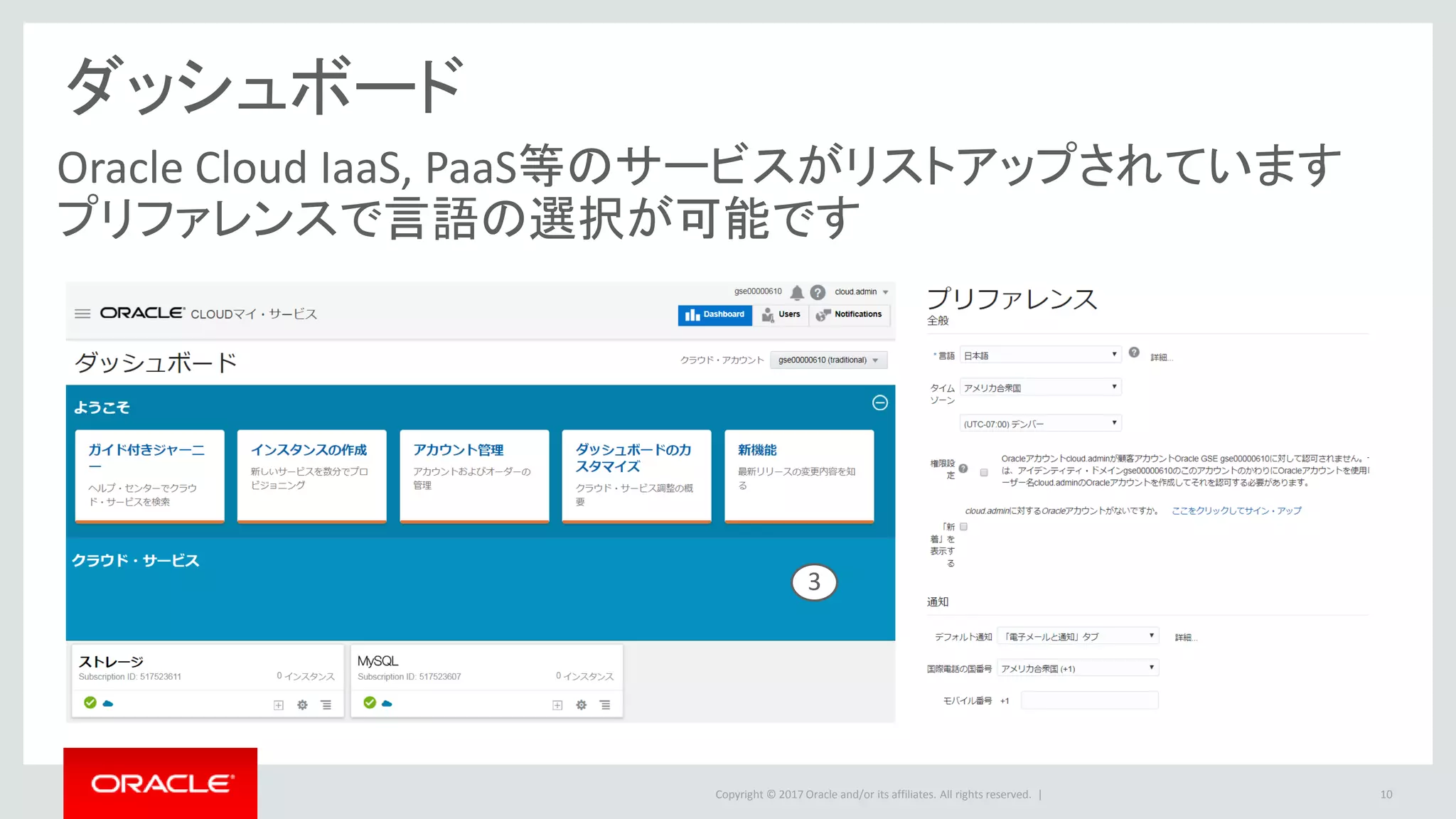
Task: Click ここをクリックしてサイン・アップ link
Action: click(x=1236, y=510)
